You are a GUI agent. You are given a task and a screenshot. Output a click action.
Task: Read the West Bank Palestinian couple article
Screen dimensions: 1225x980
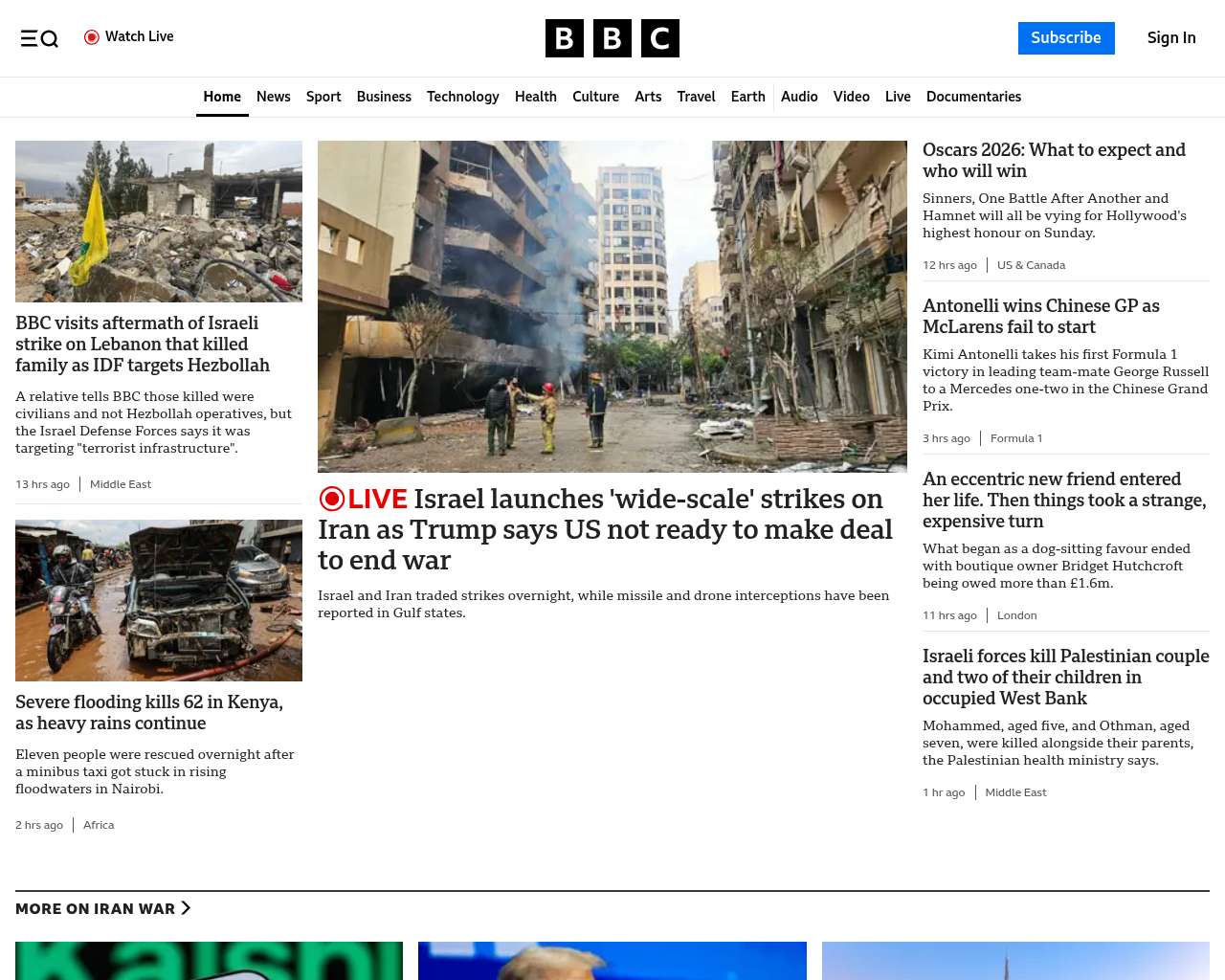point(1066,677)
